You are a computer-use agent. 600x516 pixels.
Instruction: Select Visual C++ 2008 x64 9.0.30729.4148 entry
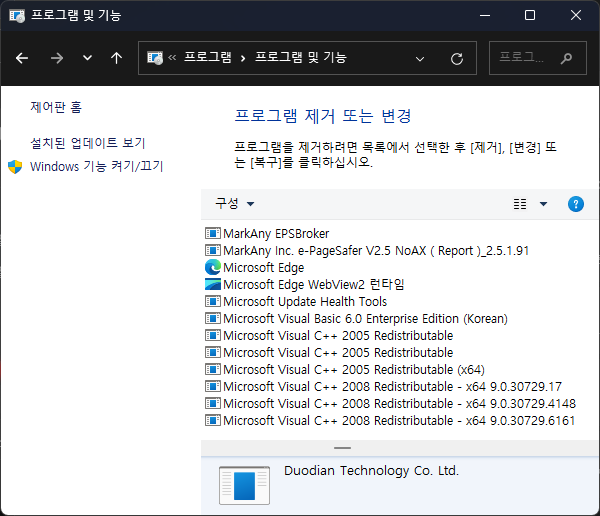point(390,403)
